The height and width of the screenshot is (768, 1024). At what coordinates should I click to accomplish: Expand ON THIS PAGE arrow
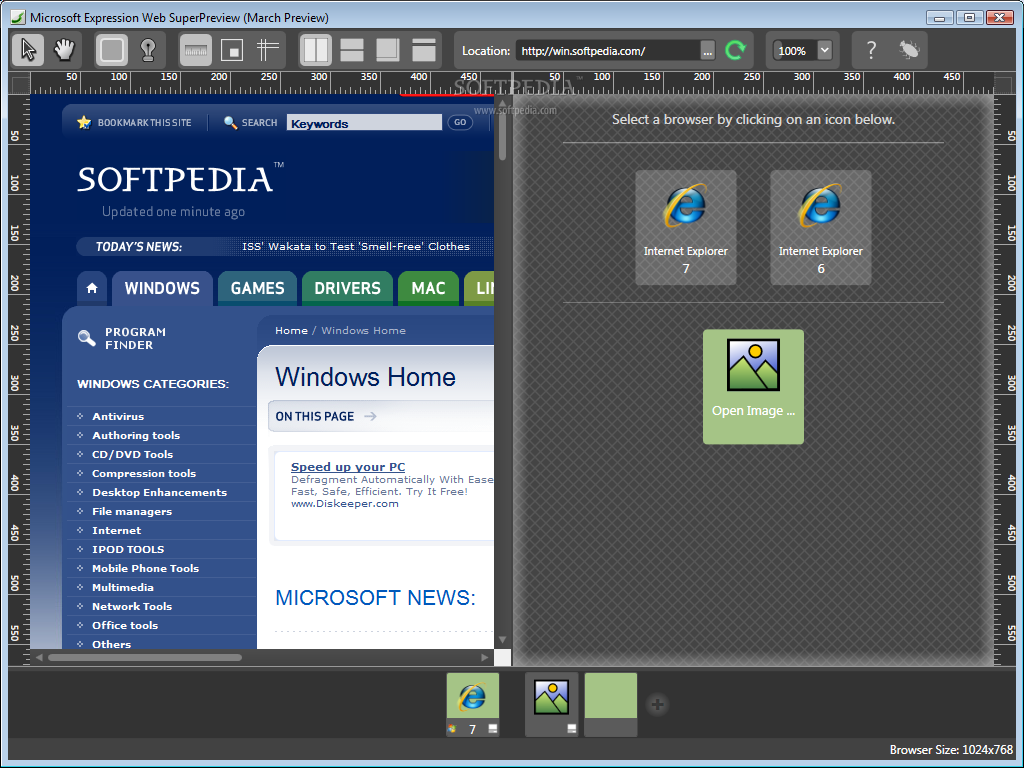click(370, 416)
